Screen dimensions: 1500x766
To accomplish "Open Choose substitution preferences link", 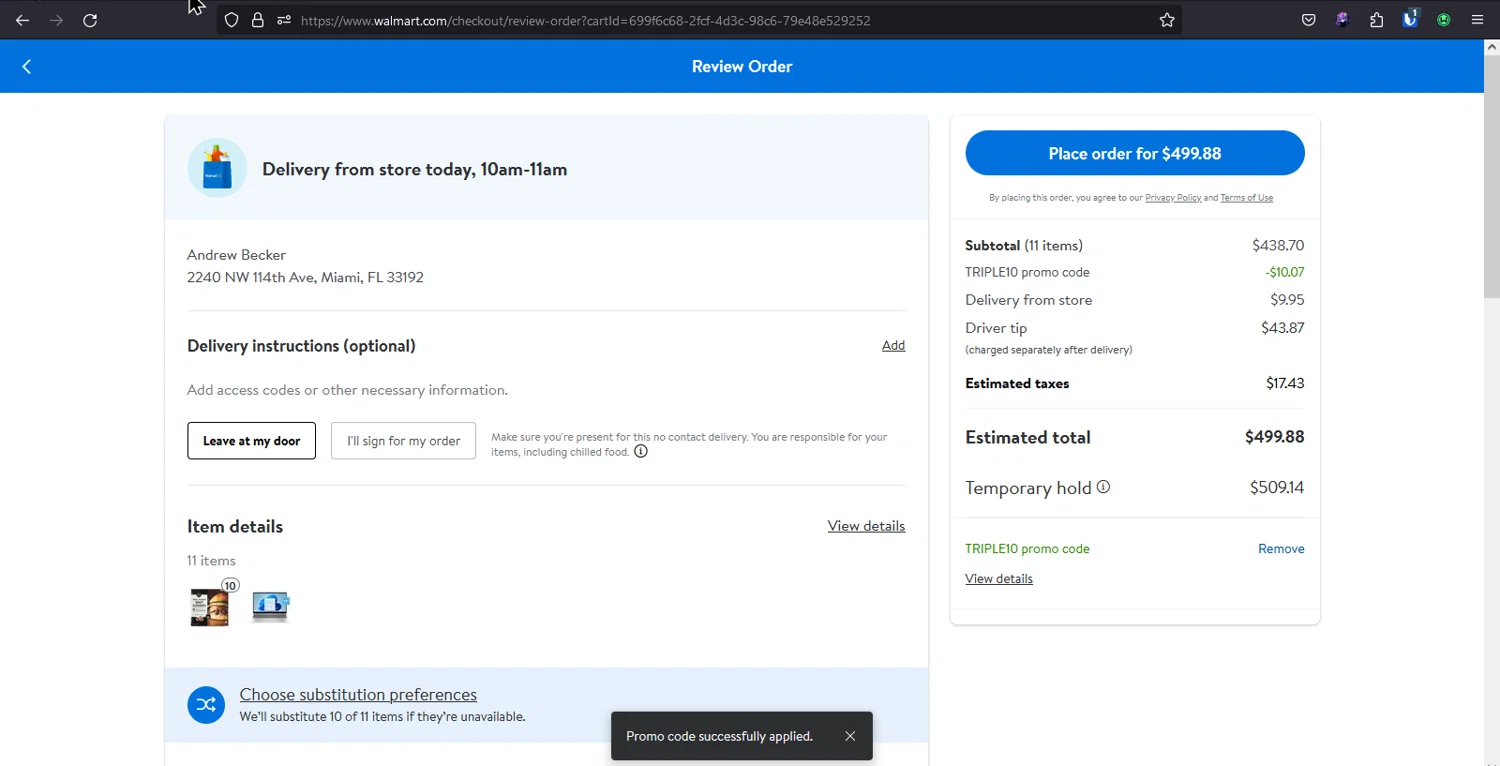I will coord(358,694).
